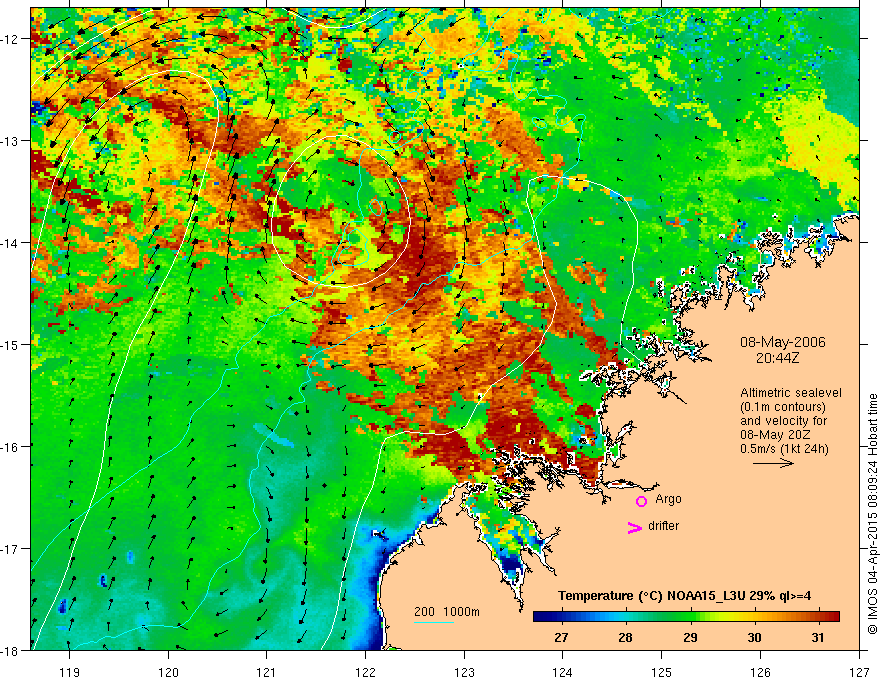Image resolution: width=880 pixels, height=680 pixels.
Task: Click longitude axis label 126
Action: tap(760, 673)
